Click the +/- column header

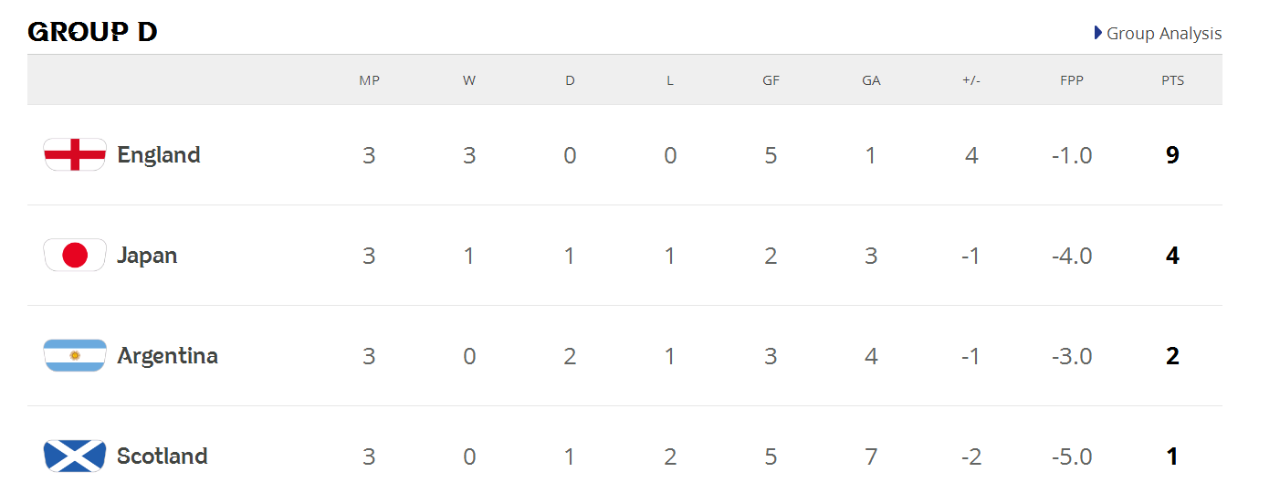(x=971, y=80)
